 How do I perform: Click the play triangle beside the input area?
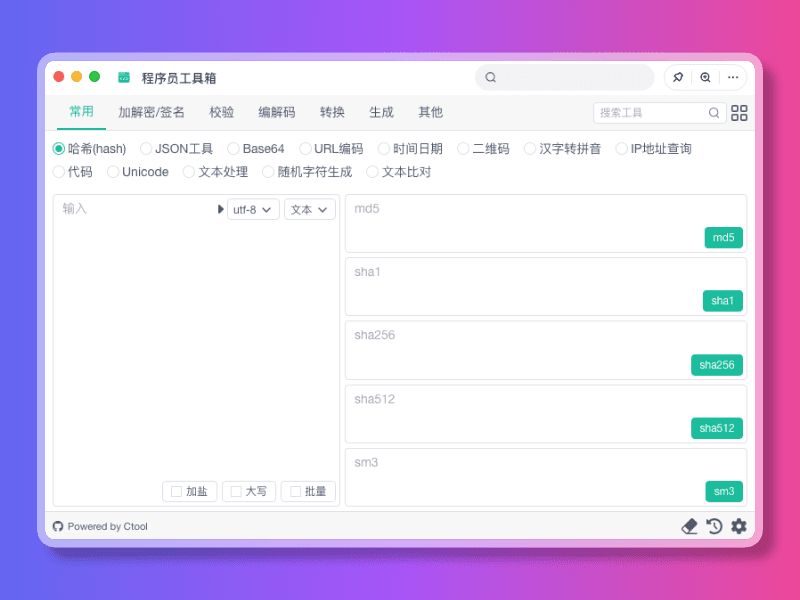[x=219, y=209]
